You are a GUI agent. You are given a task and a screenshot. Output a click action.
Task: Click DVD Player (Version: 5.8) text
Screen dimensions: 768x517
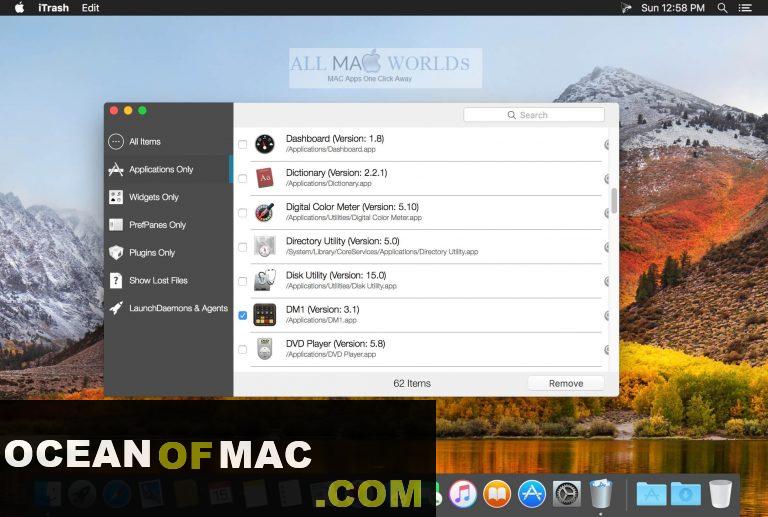[336, 344]
